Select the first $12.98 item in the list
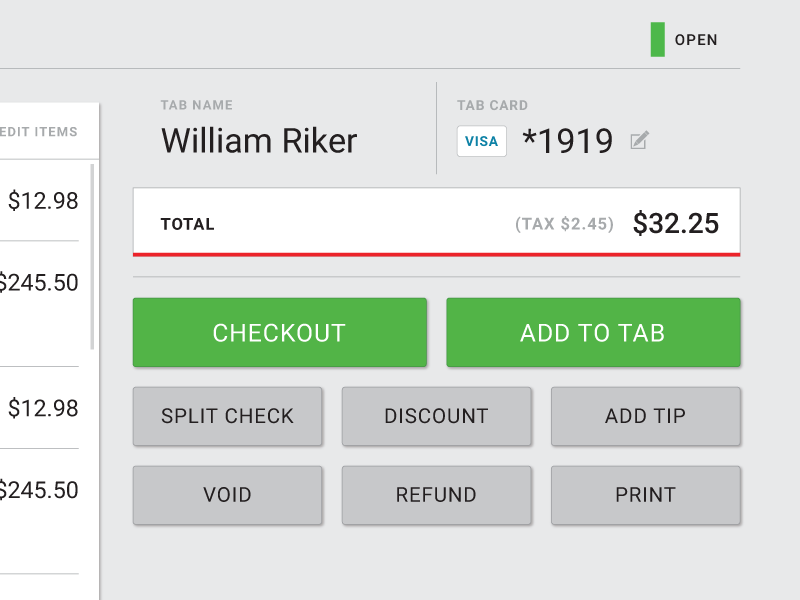This screenshot has height=600, width=800. pyautogui.click(x=42, y=201)
